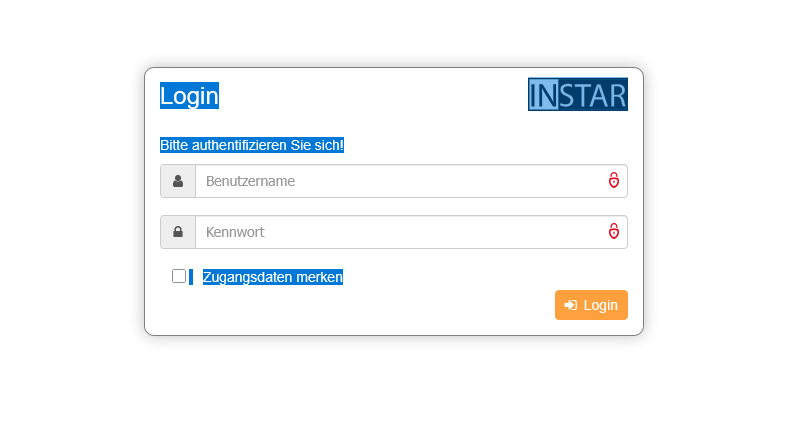This screenshot has width=798, height=424.
Task: Click empty header space between Login title and logo
Action: pos(370,95)
